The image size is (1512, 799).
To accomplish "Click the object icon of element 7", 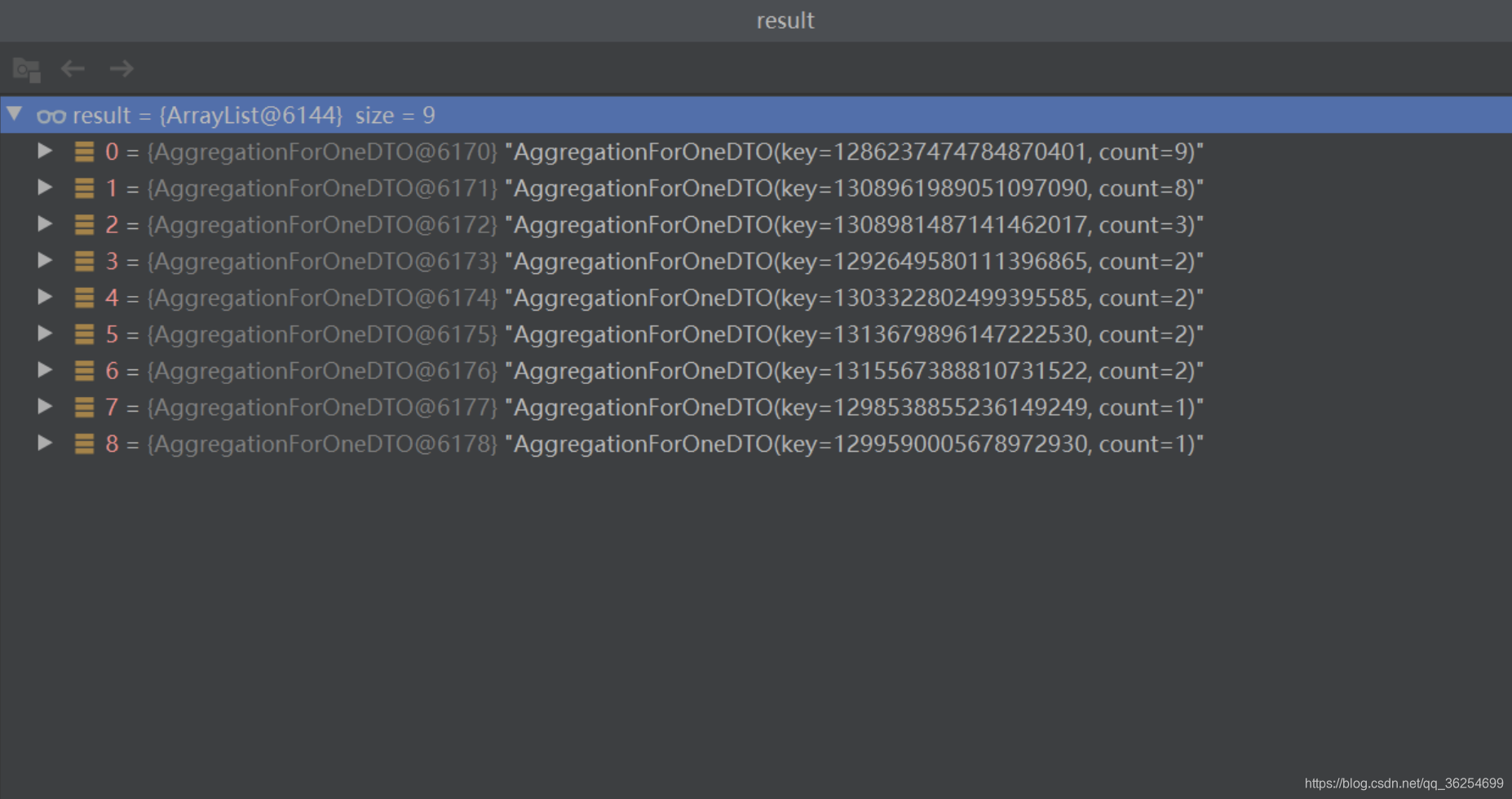I will point(84,407).
